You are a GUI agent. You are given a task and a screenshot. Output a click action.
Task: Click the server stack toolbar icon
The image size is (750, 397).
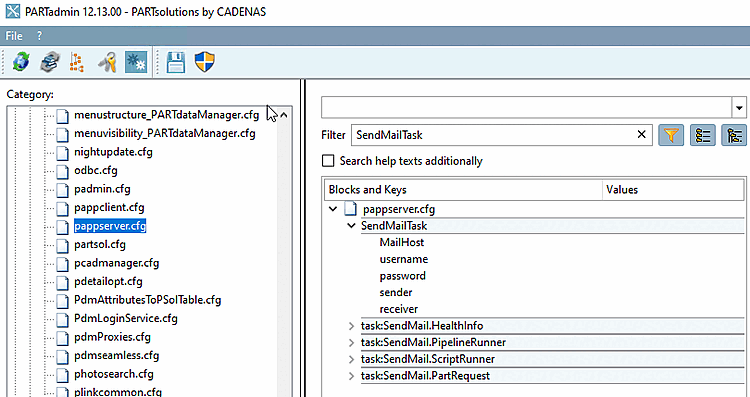(x=50, y=62)
